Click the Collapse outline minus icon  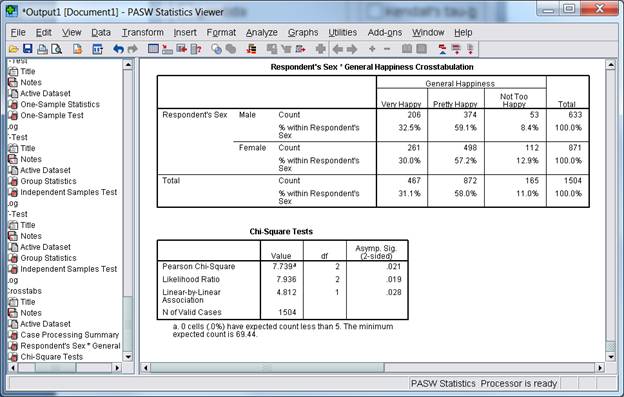pos(387,49)
